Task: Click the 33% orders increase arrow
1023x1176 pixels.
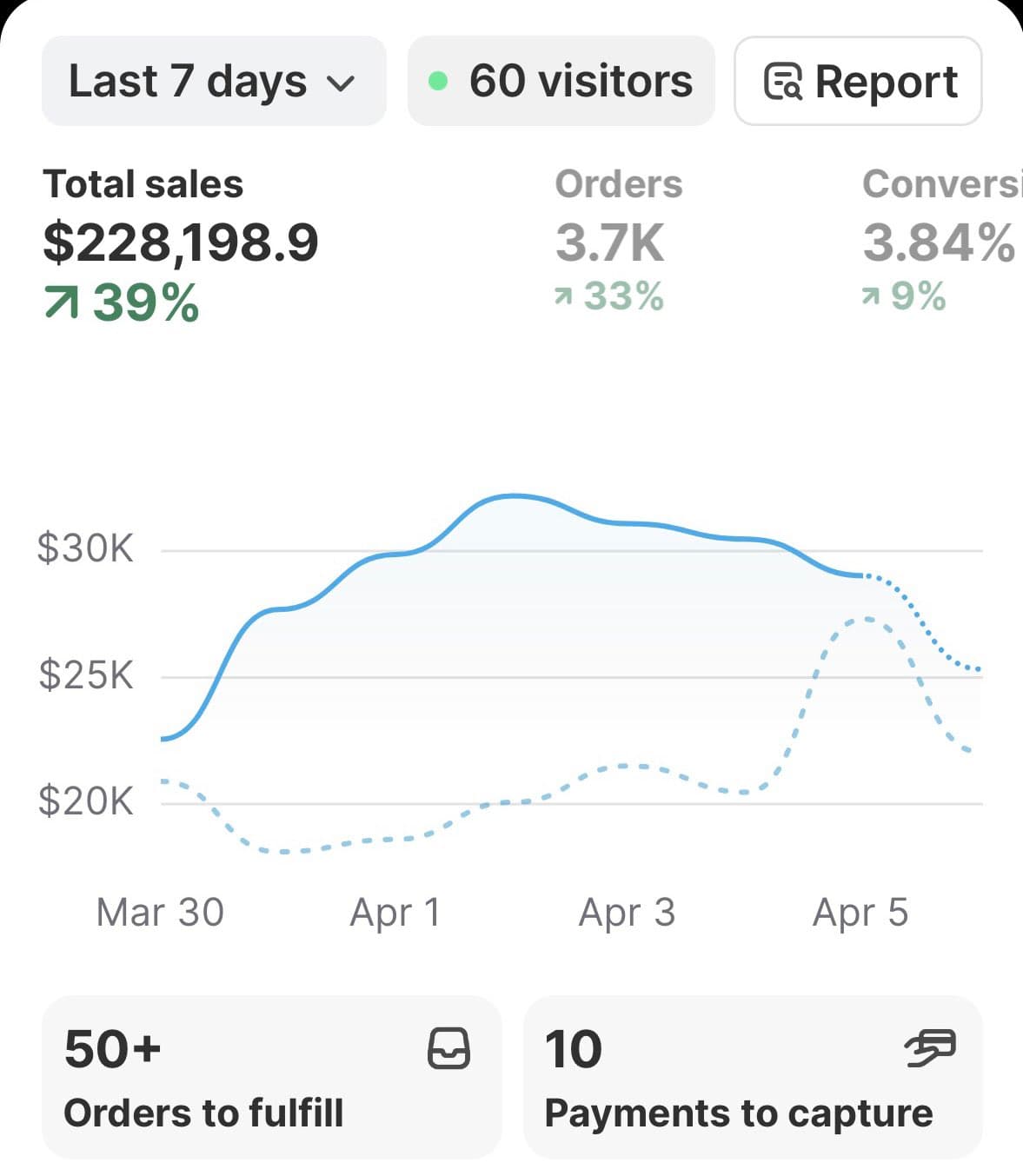Action: pos(564,297)
